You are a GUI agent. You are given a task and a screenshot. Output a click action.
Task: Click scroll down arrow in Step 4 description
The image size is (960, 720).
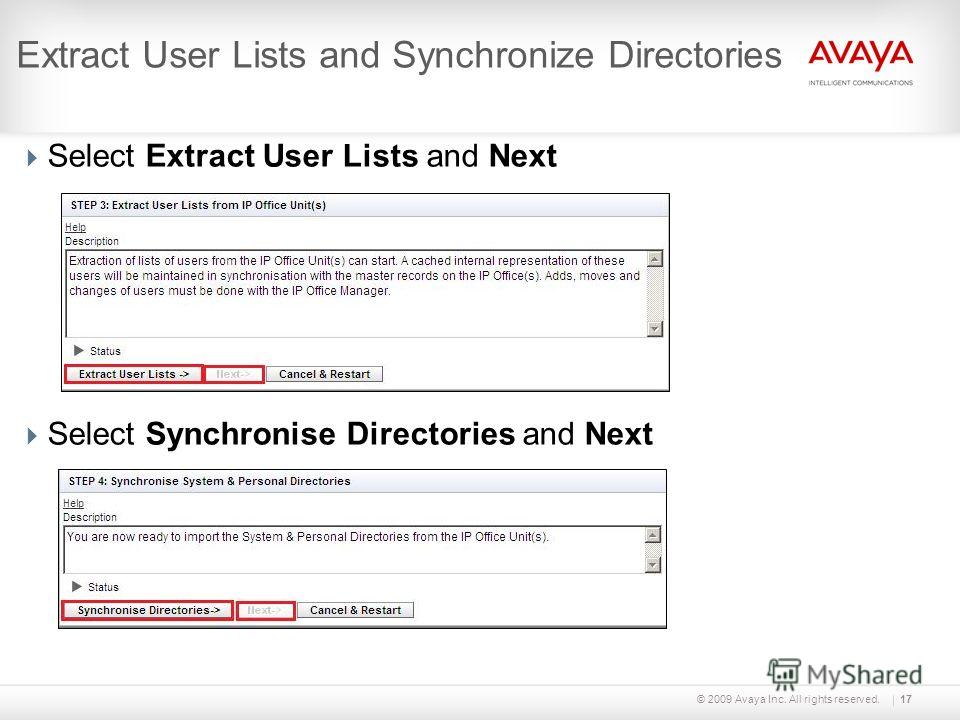pyautogui.click(x=653, y=564)
